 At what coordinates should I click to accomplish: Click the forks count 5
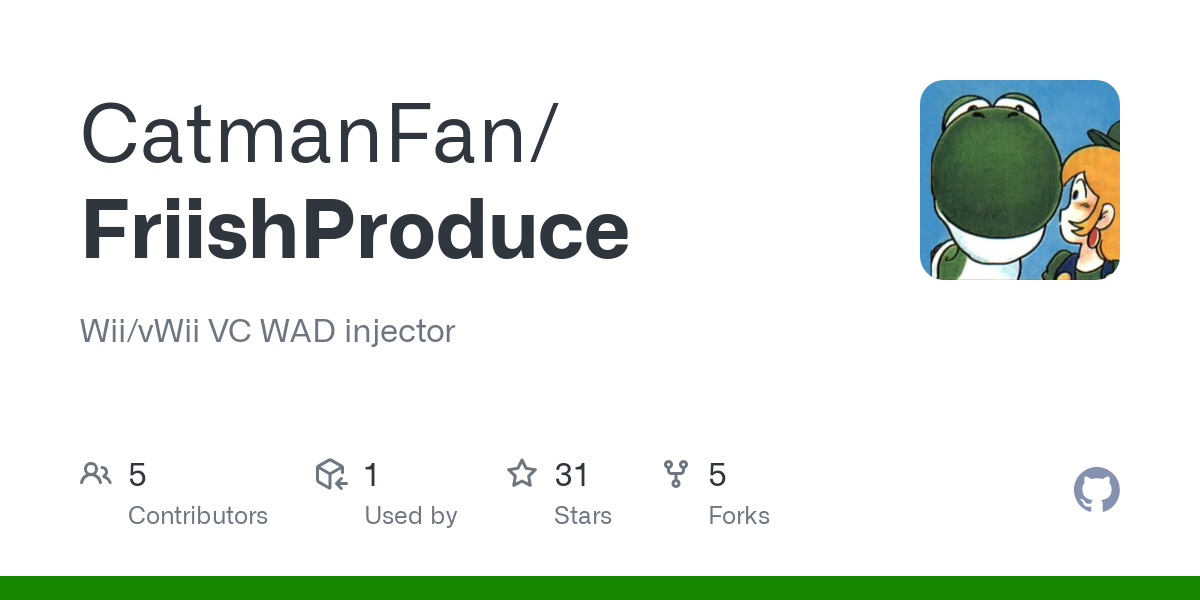pos(717,474)
